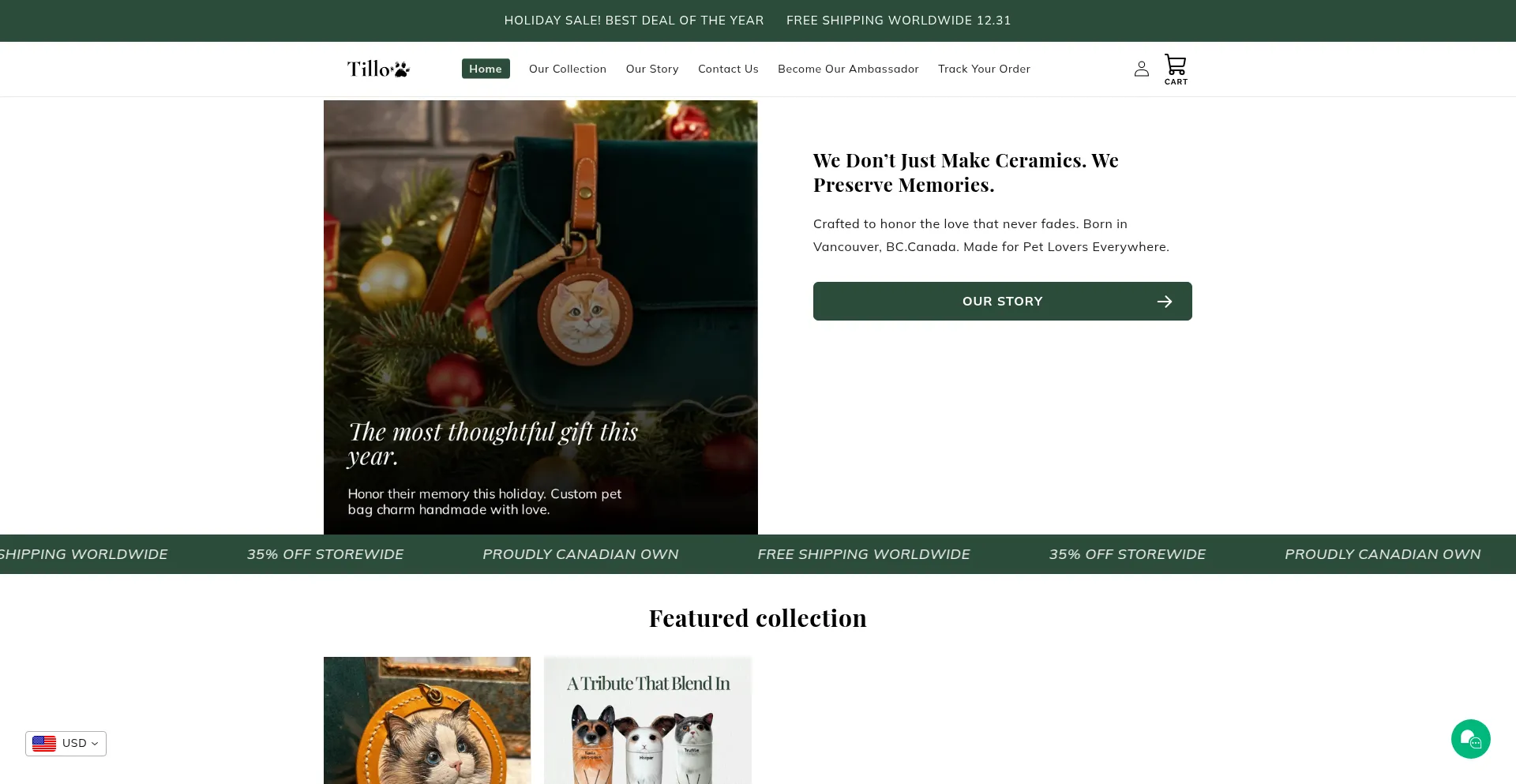The height and width of the screenshot is (784, 1516).
Task: Open A Tribute That Blend In product
Action: coord(647,720)
